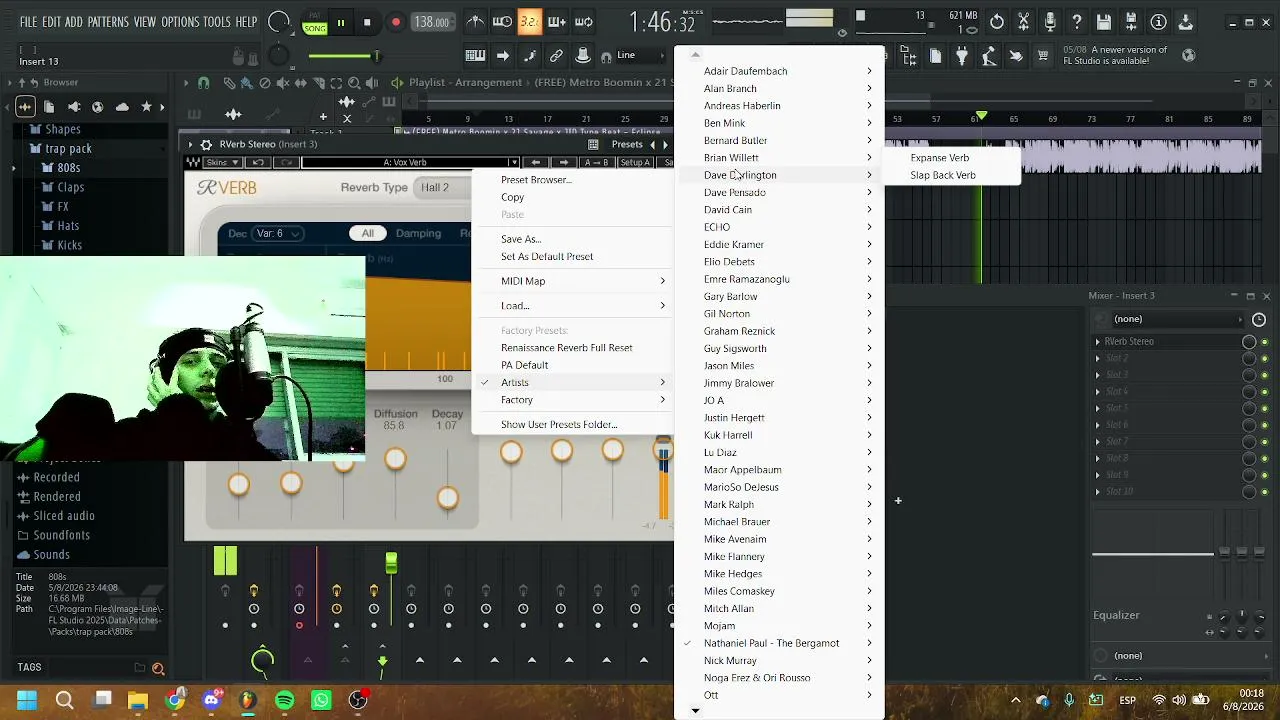The height and width of the screenshot is (720, 1280).
Task: Click the Presets label in plugin header
Action: pos(627,145)
